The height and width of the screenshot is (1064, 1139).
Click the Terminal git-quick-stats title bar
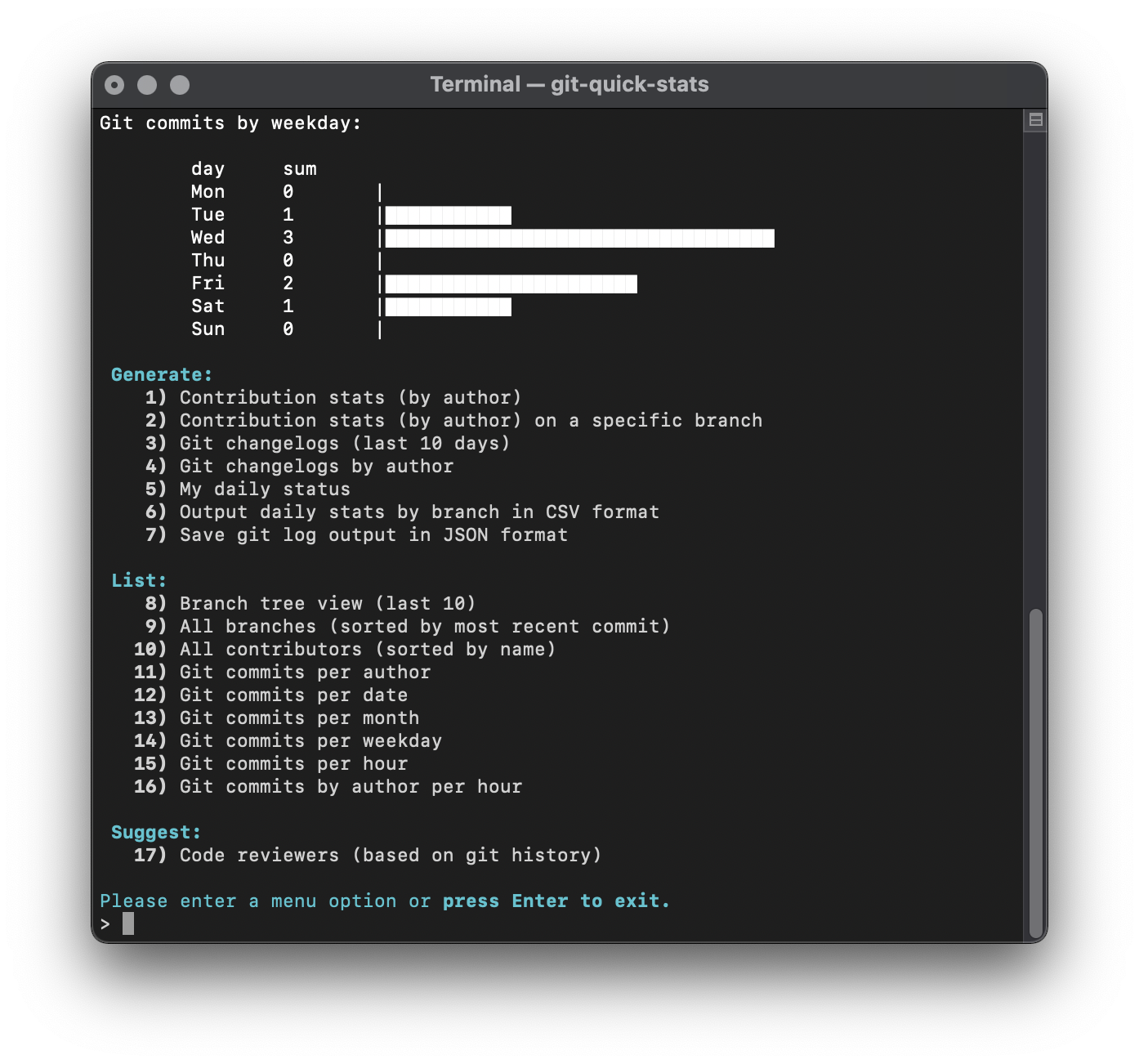tap(569, 84)
